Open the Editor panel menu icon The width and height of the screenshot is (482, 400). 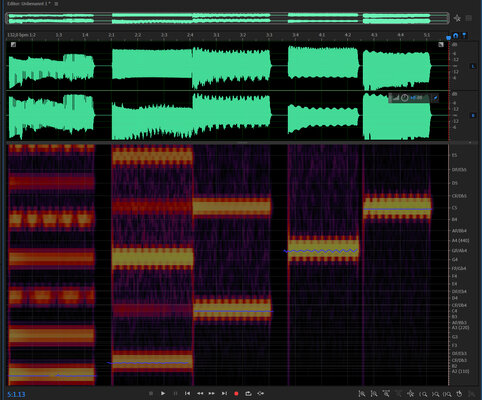(56, 4)
